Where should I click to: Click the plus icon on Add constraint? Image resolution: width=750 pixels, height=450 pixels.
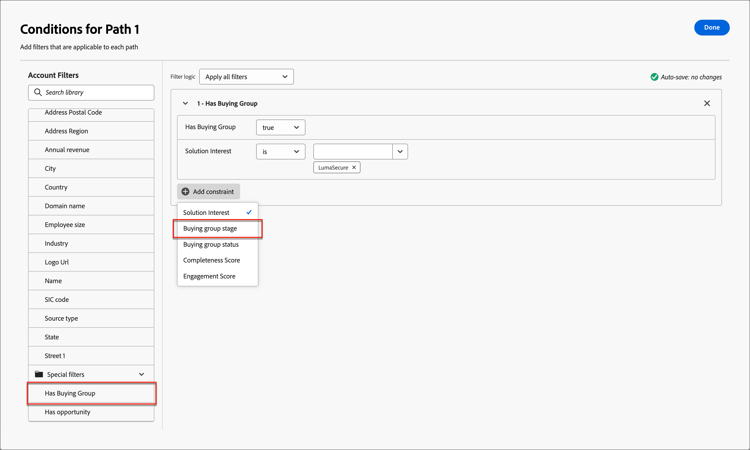pyautogui.click(x=185, y=191)
